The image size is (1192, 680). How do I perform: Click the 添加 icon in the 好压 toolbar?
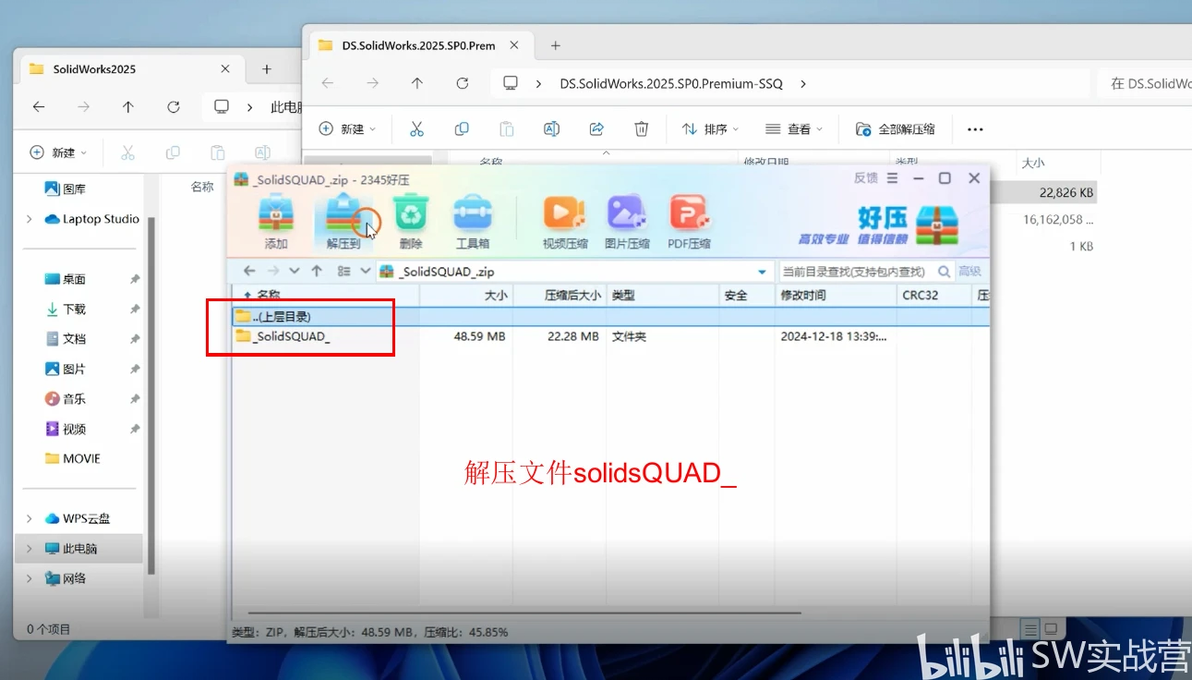tap(276, 221)
